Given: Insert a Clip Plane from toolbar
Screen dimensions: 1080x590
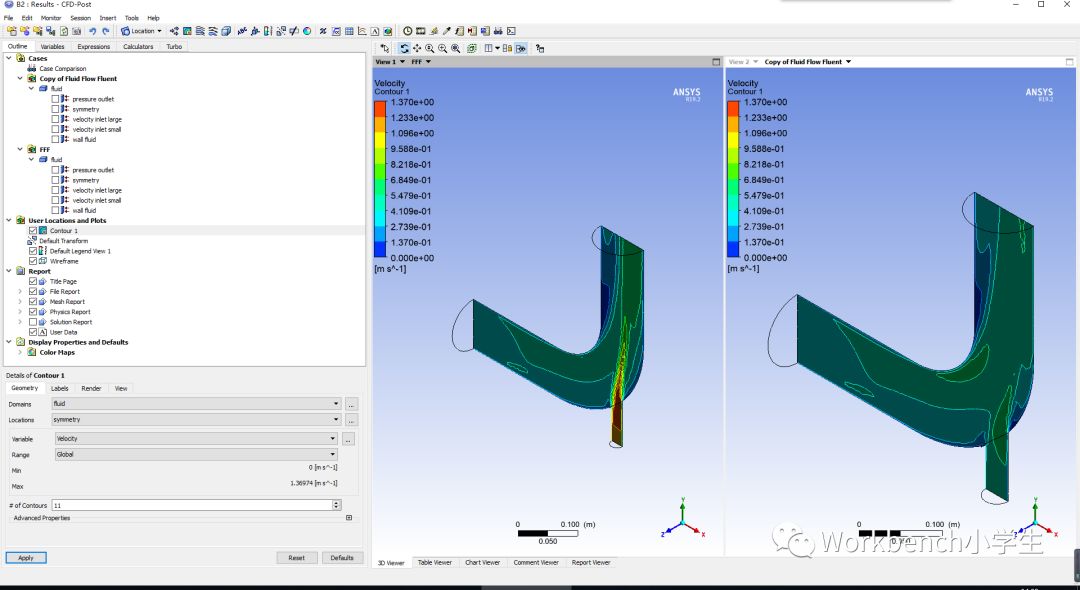Looking at the screenshot, I should click(x=294, y=31).
